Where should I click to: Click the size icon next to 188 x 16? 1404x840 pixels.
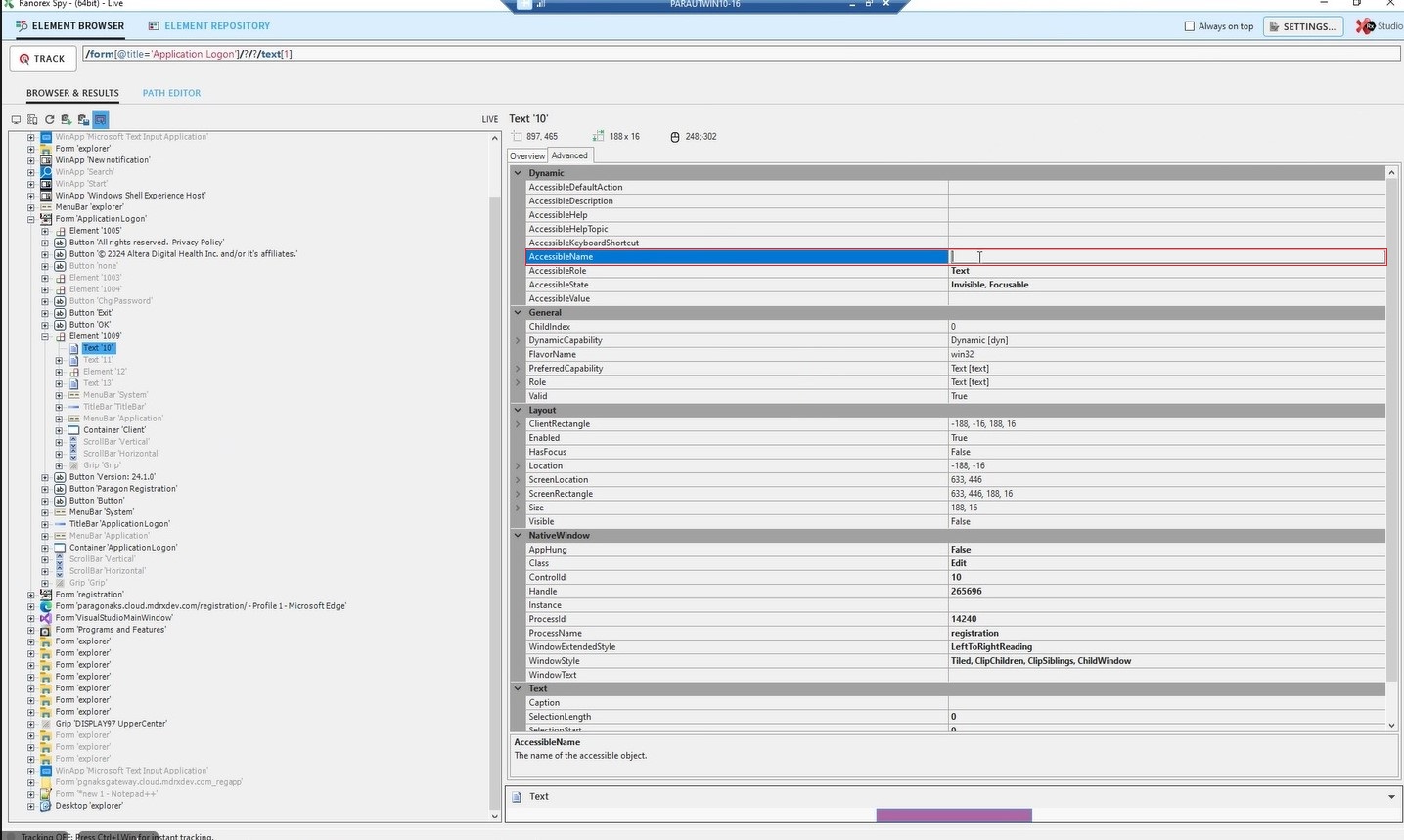[598, 137]
